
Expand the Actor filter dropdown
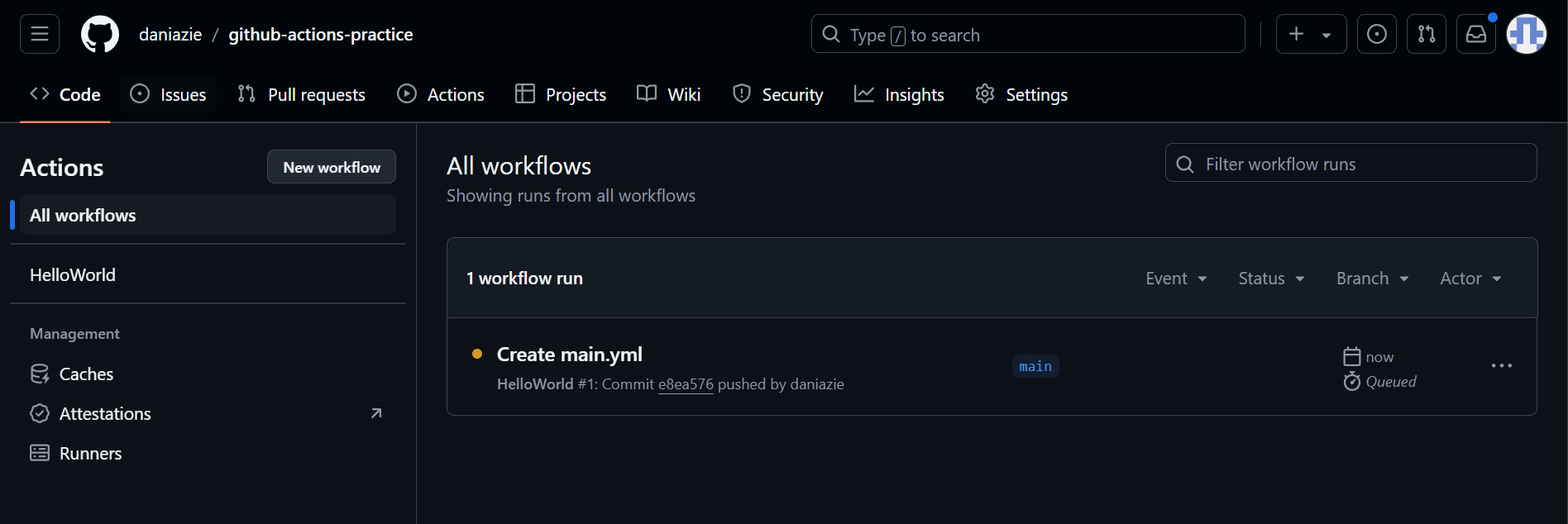[x=1470, y=279]
